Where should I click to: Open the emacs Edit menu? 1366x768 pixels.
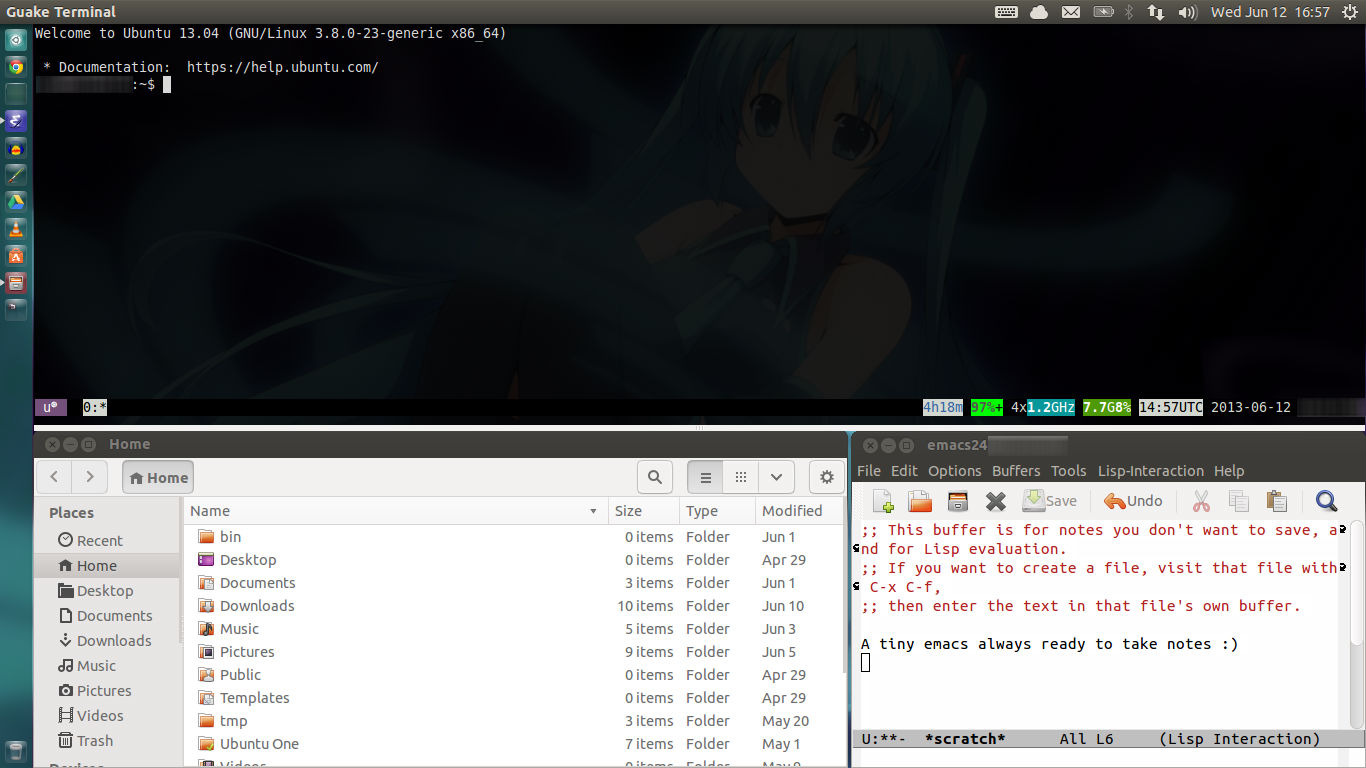click(x=904, y=471)
